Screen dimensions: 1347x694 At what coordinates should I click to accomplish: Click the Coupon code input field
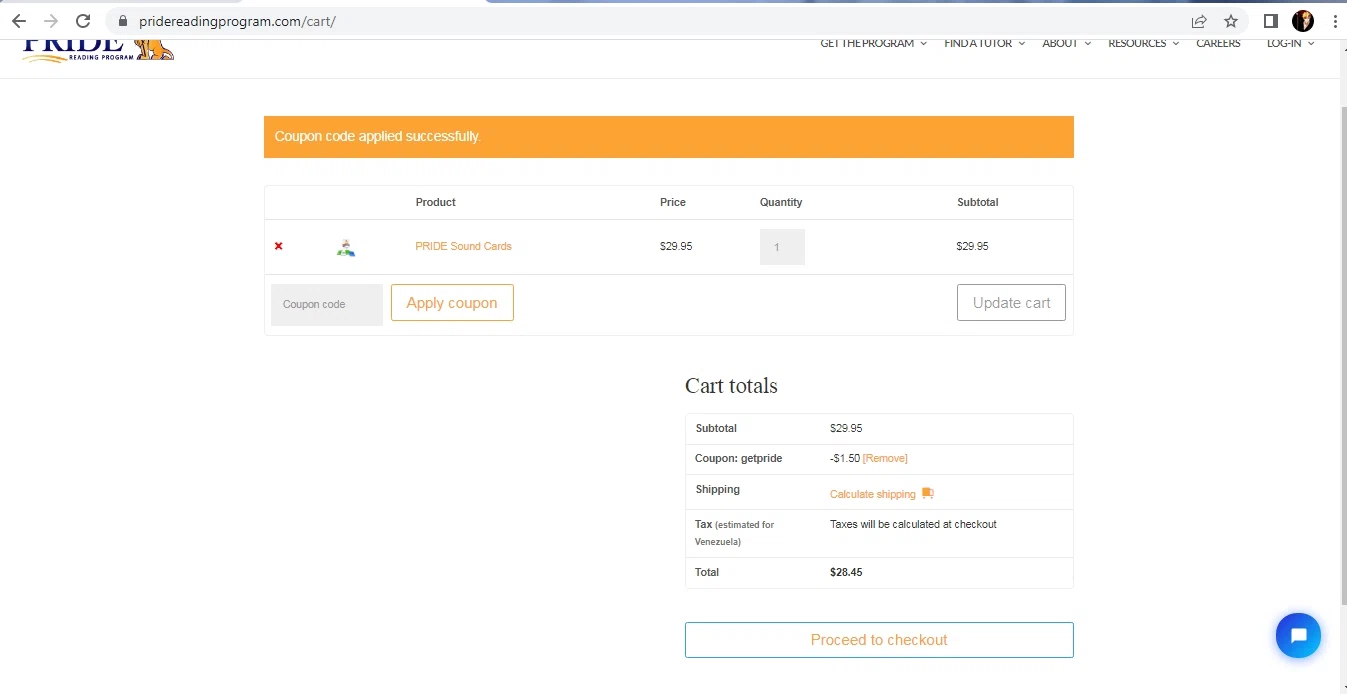[x=327, y=304]
